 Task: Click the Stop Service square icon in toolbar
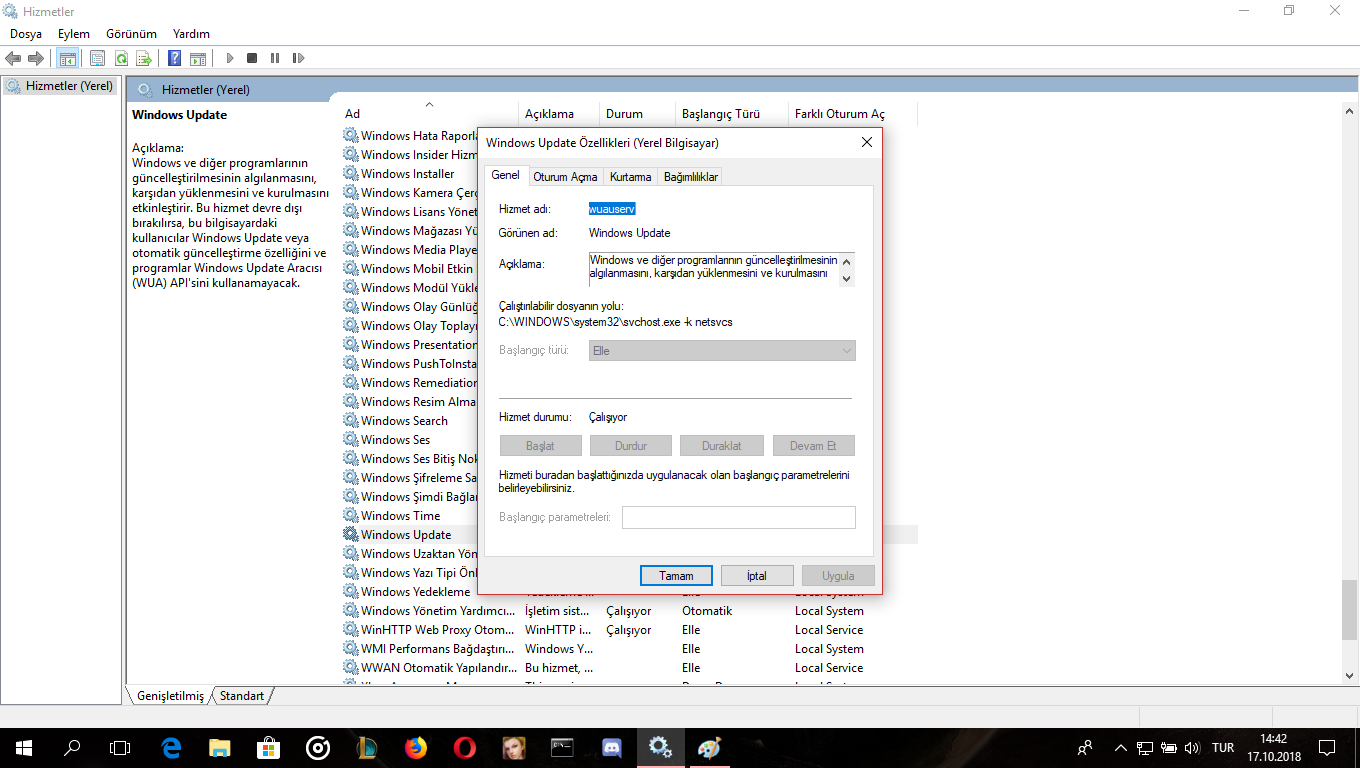tap(252, 58)
